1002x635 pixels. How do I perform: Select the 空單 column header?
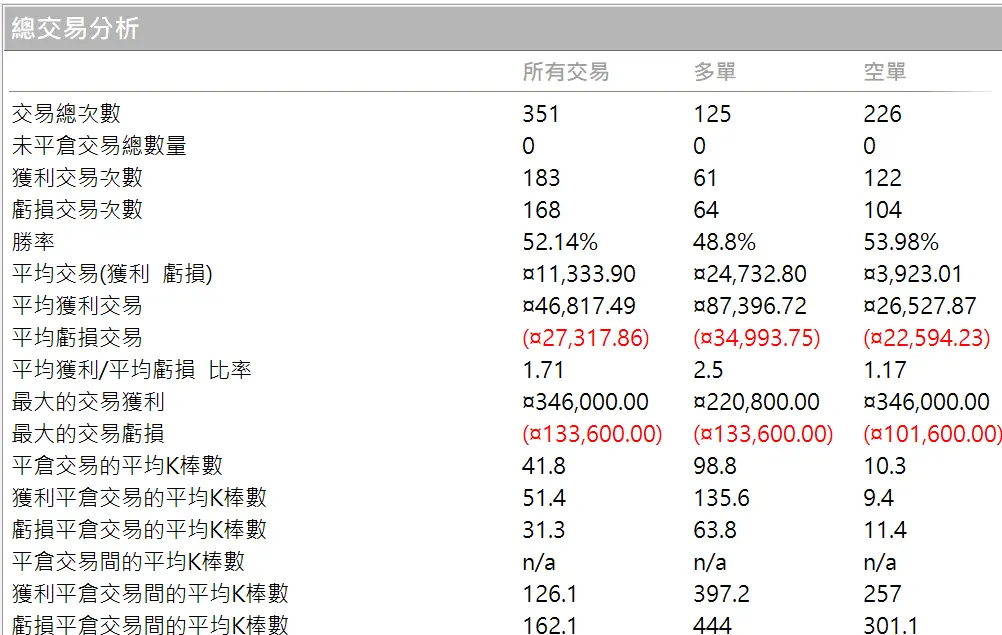(x=885, y=72)
